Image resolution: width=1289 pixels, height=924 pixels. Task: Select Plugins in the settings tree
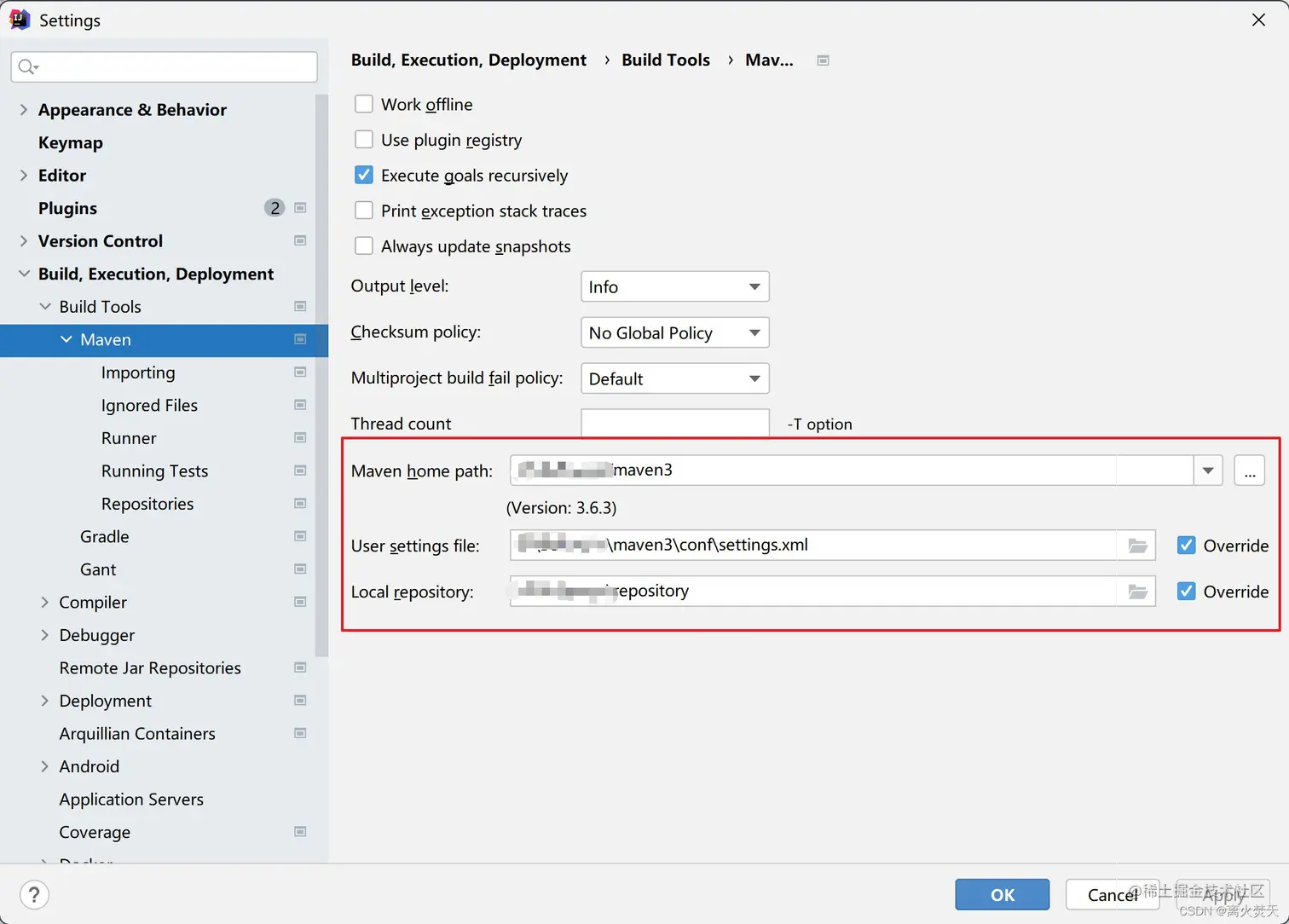click(67, 208)
